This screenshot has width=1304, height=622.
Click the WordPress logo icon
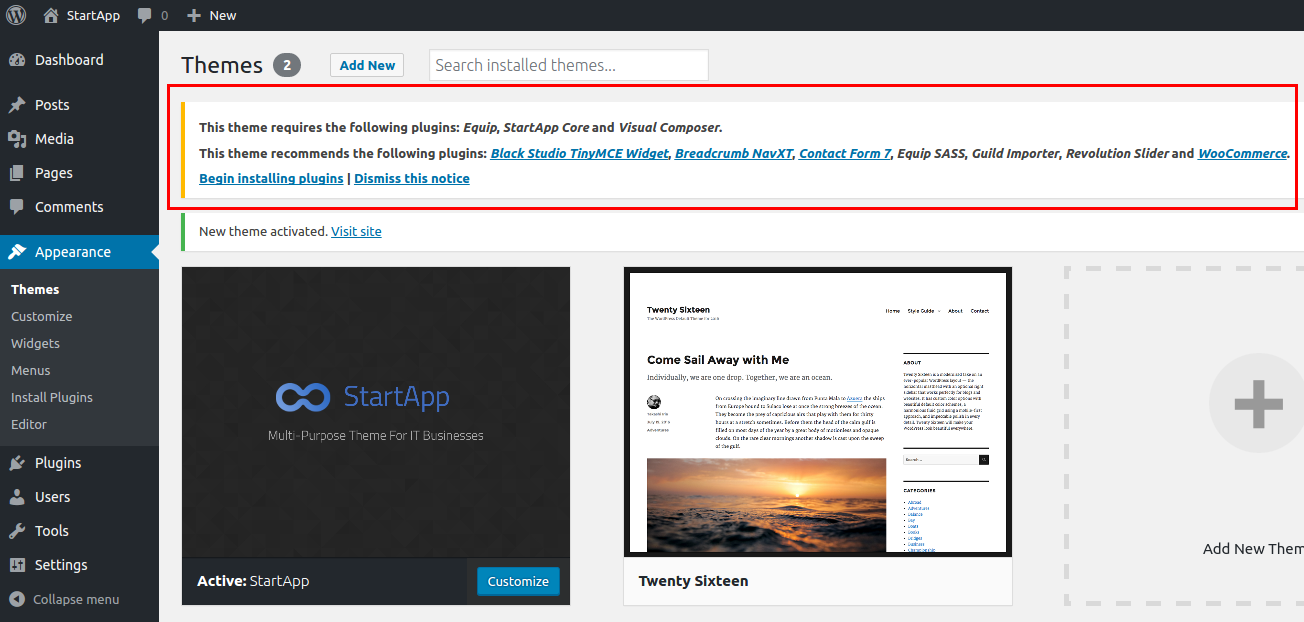(x=16, y=15)
